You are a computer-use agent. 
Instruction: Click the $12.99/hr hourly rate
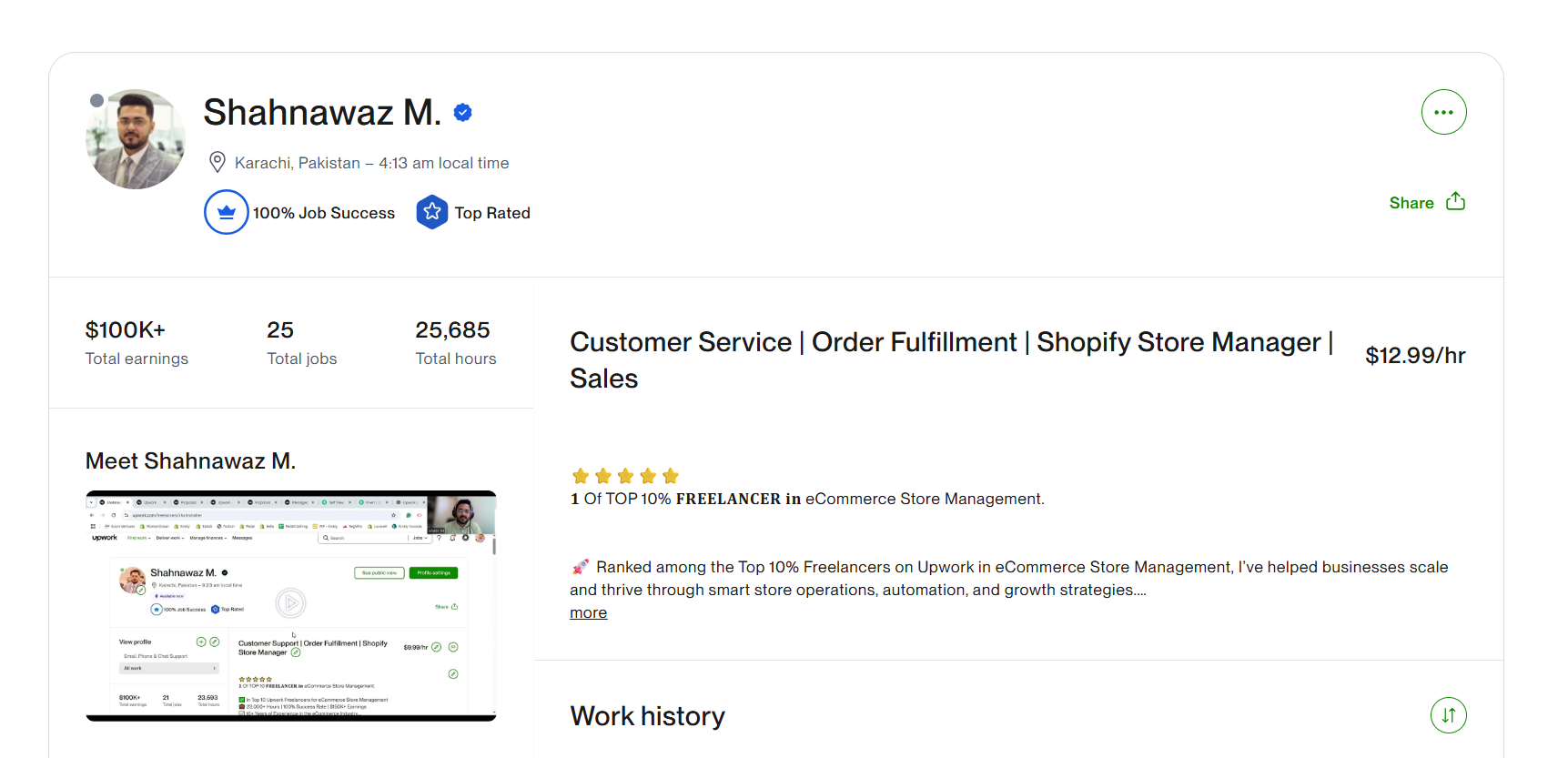[x=1415, y=355]
